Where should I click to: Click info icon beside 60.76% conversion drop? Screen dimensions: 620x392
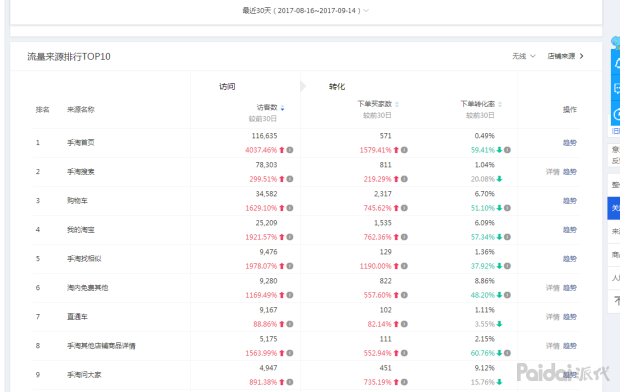[507, 353]
